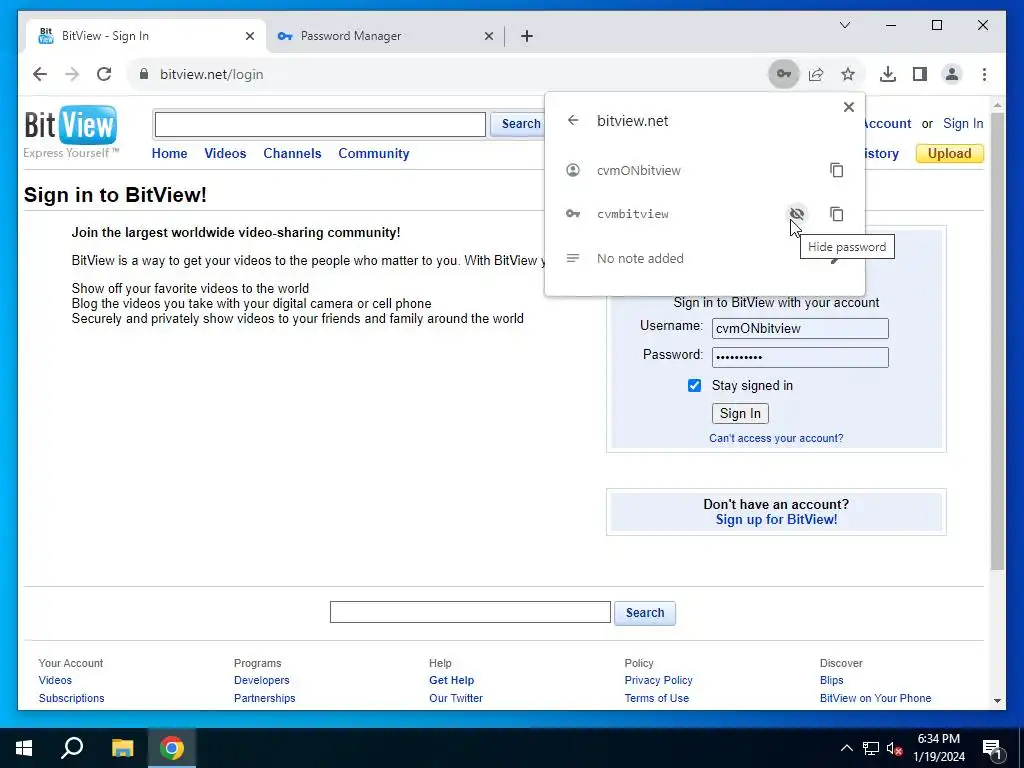The image size is (1024, 768).
Task: Close the BitView - Sign In tab
Action: tap(249, 36)
